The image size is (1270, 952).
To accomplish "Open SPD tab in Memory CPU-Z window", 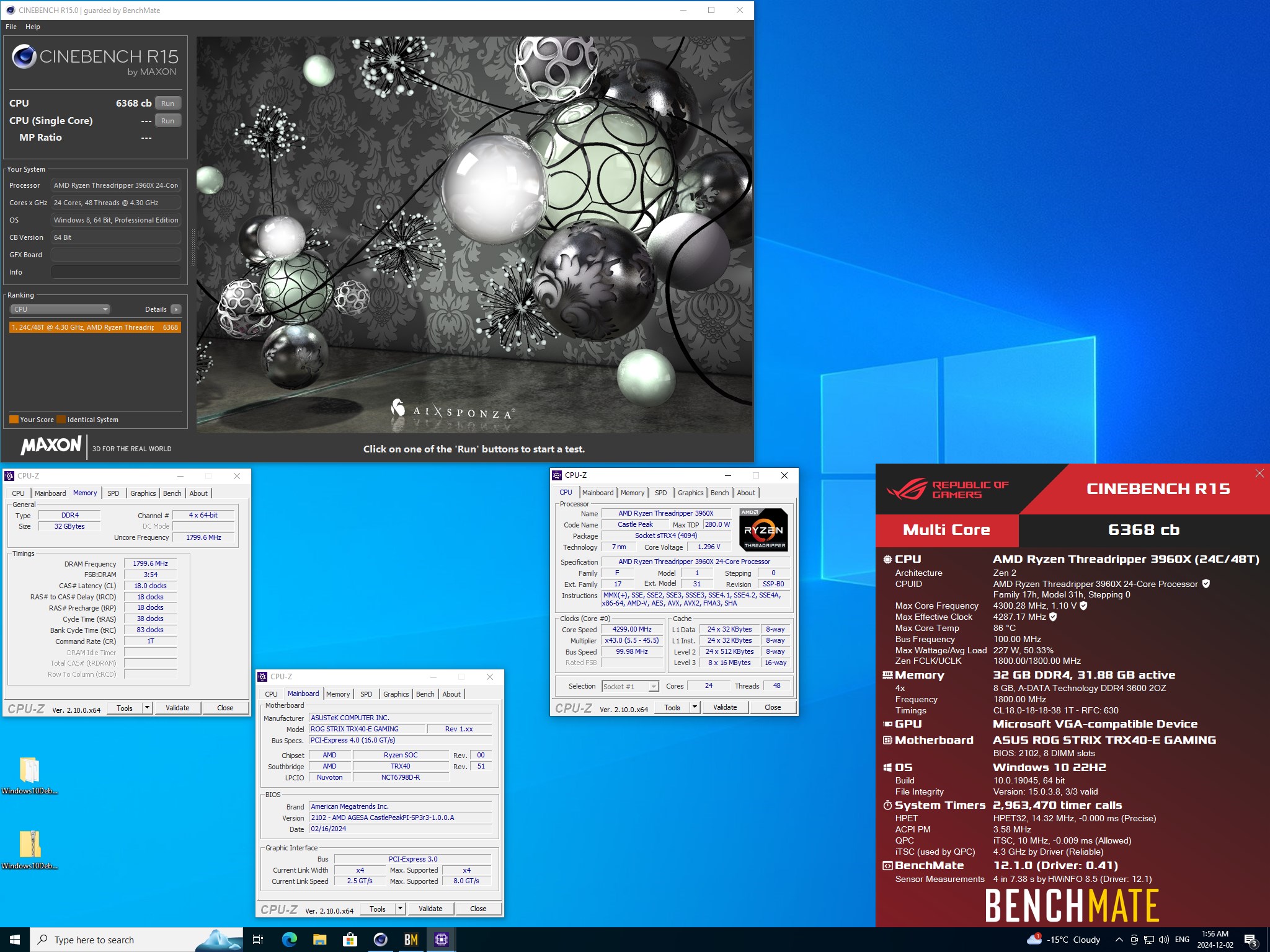I will point(113,493).
